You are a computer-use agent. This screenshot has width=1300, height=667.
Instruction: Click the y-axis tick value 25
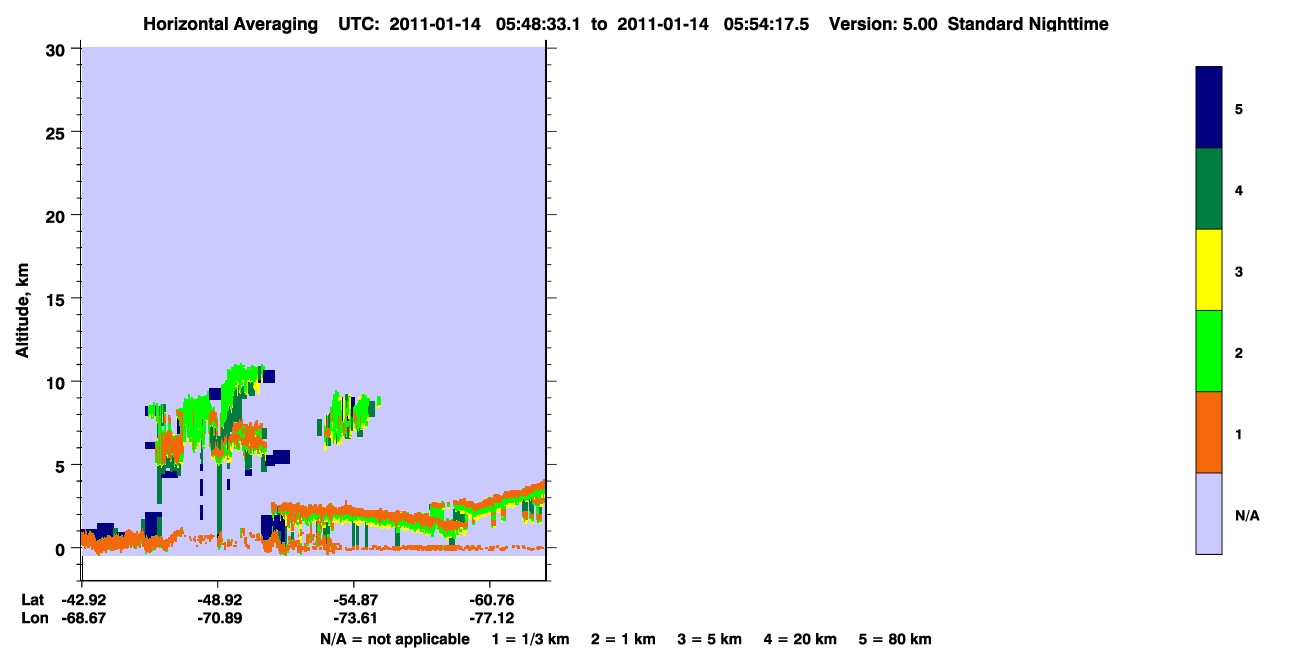(x=58, y=132)
